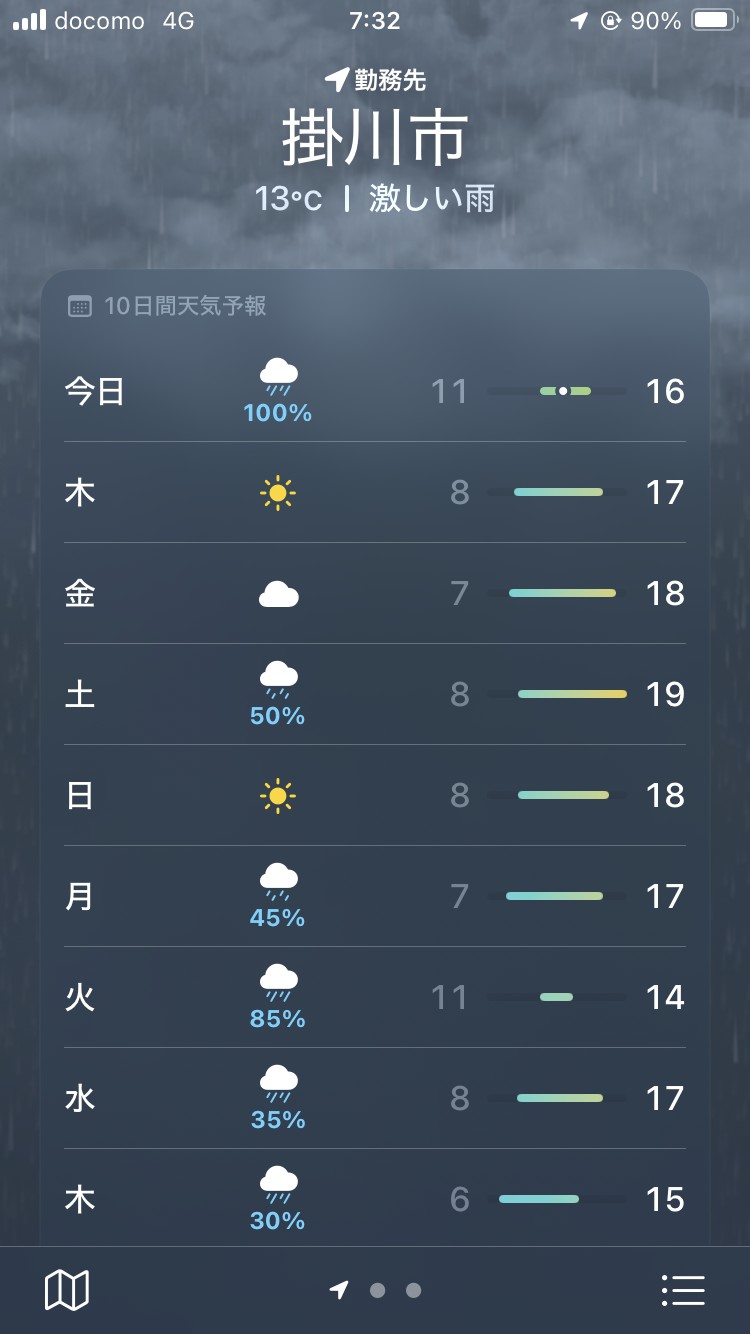Switch to the second city page dot
This screenshot has width=750, height=1334.
[377, 1290]
